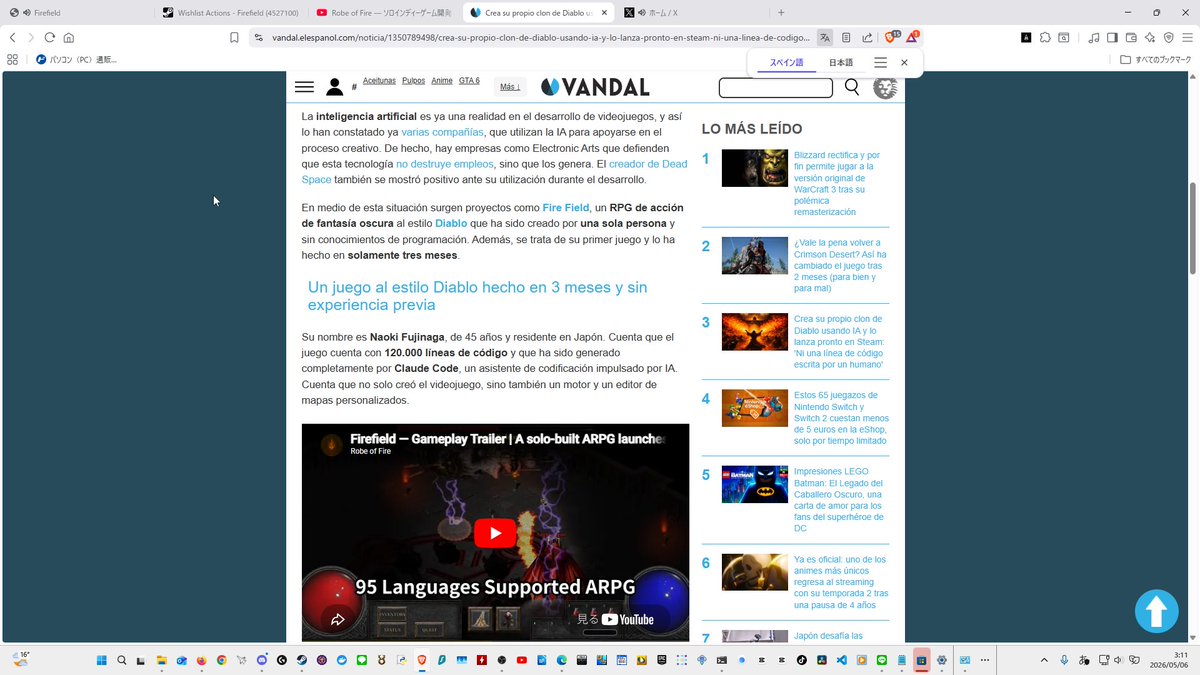Select 日本語 in translate popup
Image resolution: width=1200 pixels, height=675 pixels.
[x=841, y=62]
